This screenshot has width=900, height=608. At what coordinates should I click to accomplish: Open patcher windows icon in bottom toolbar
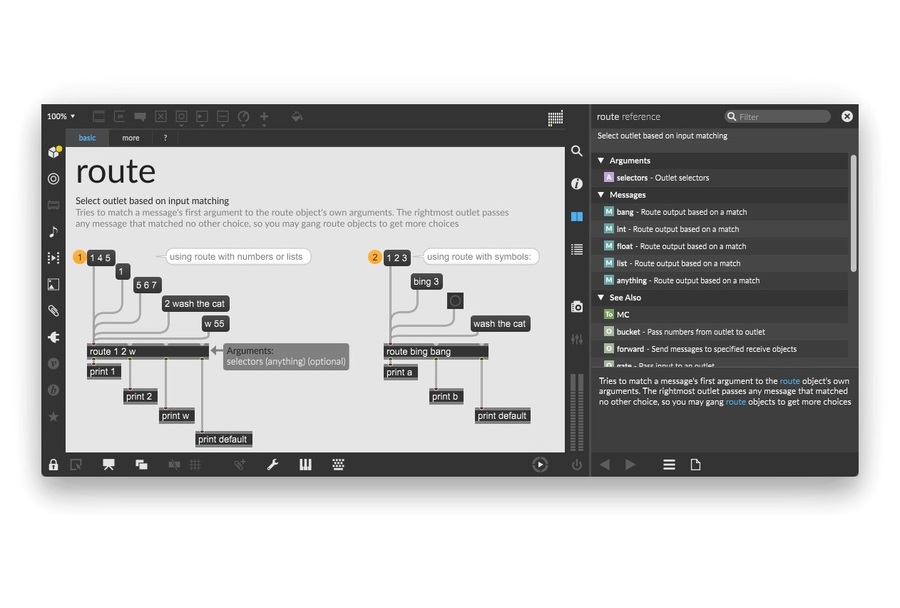(141, 464)
